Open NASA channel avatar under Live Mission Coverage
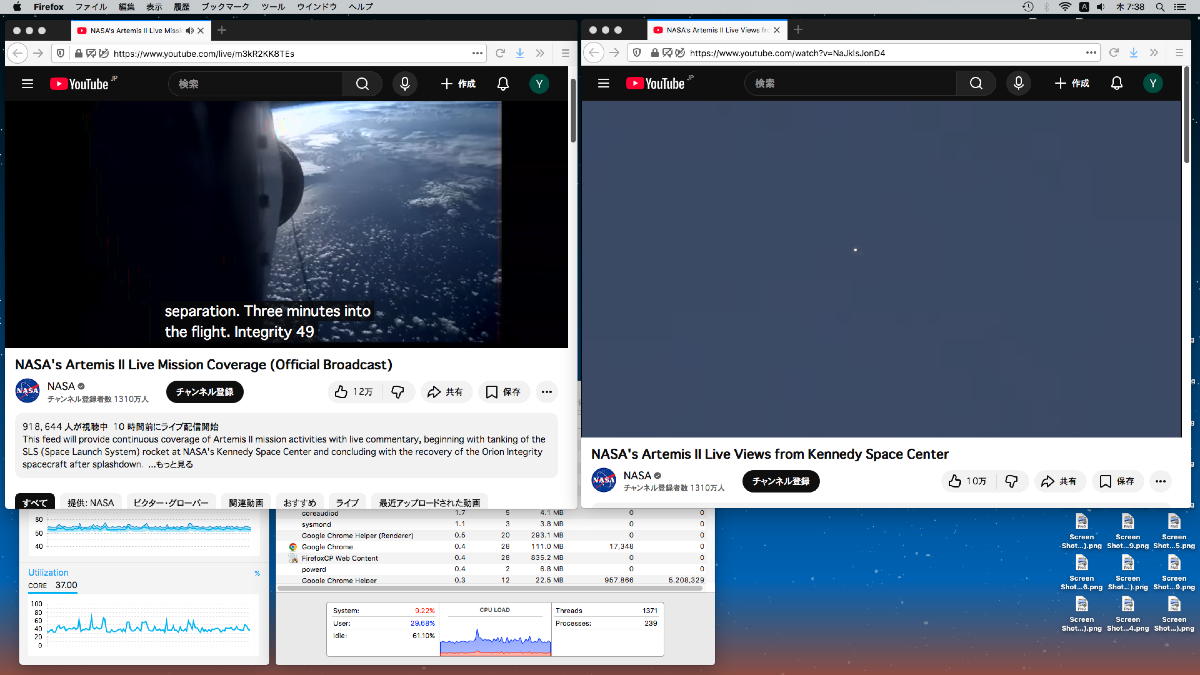The width and height of the screenshot is (1200, 675). 28,391
